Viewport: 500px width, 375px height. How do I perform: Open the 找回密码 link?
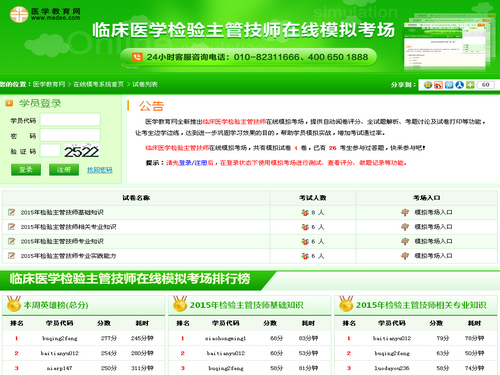[100, 170]
